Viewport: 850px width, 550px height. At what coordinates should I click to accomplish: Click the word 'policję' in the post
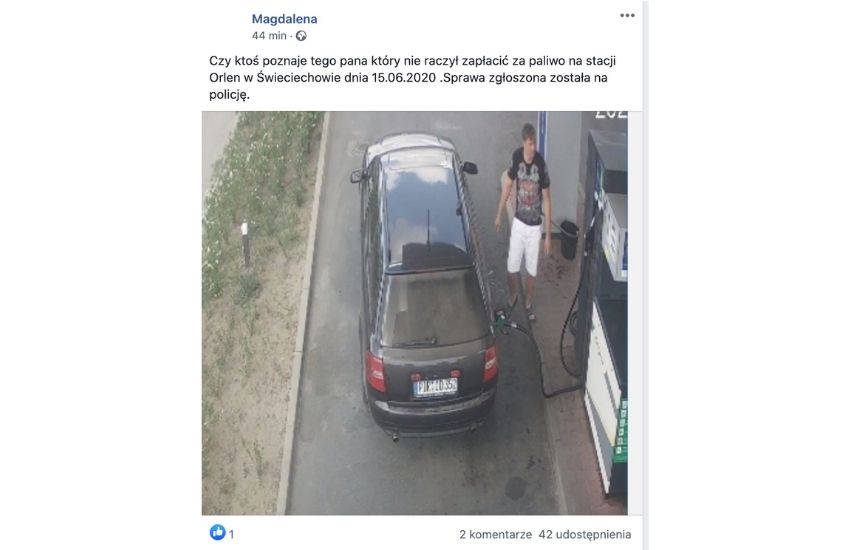click(x=228, y=95)
